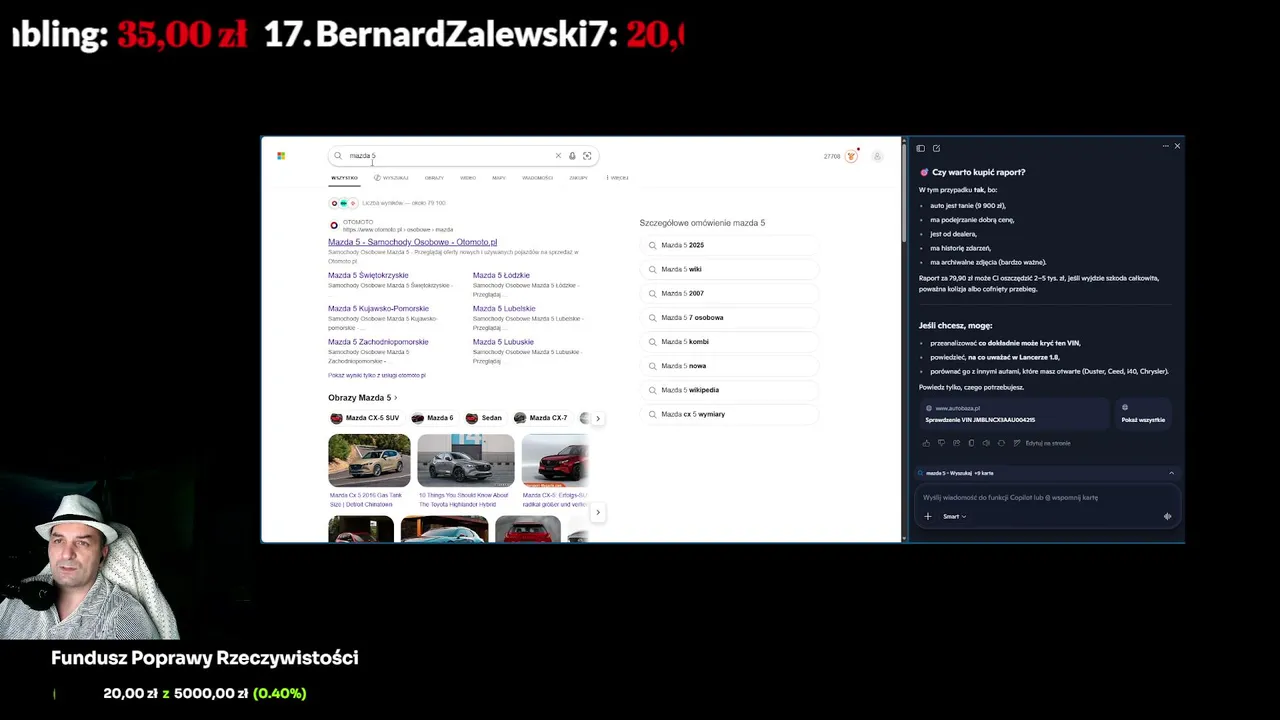Open the gray Toyota Highlander thumbnail

coord(466,460)
